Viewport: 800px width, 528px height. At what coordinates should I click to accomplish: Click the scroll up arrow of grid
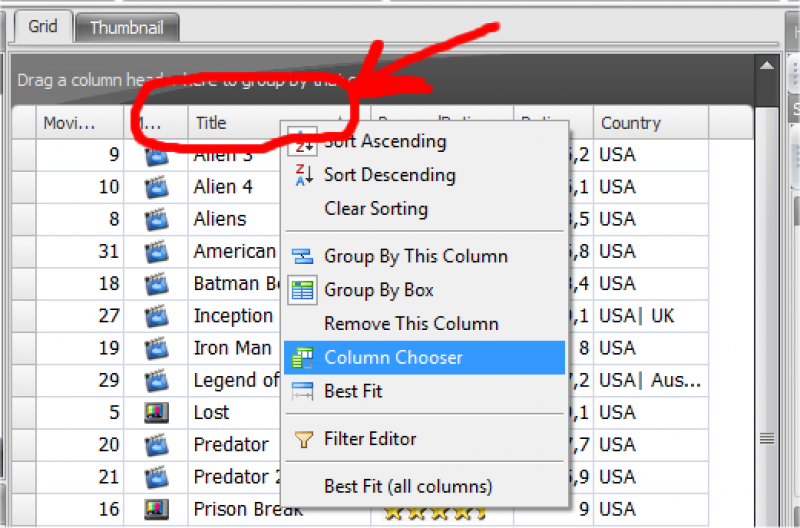767,66
